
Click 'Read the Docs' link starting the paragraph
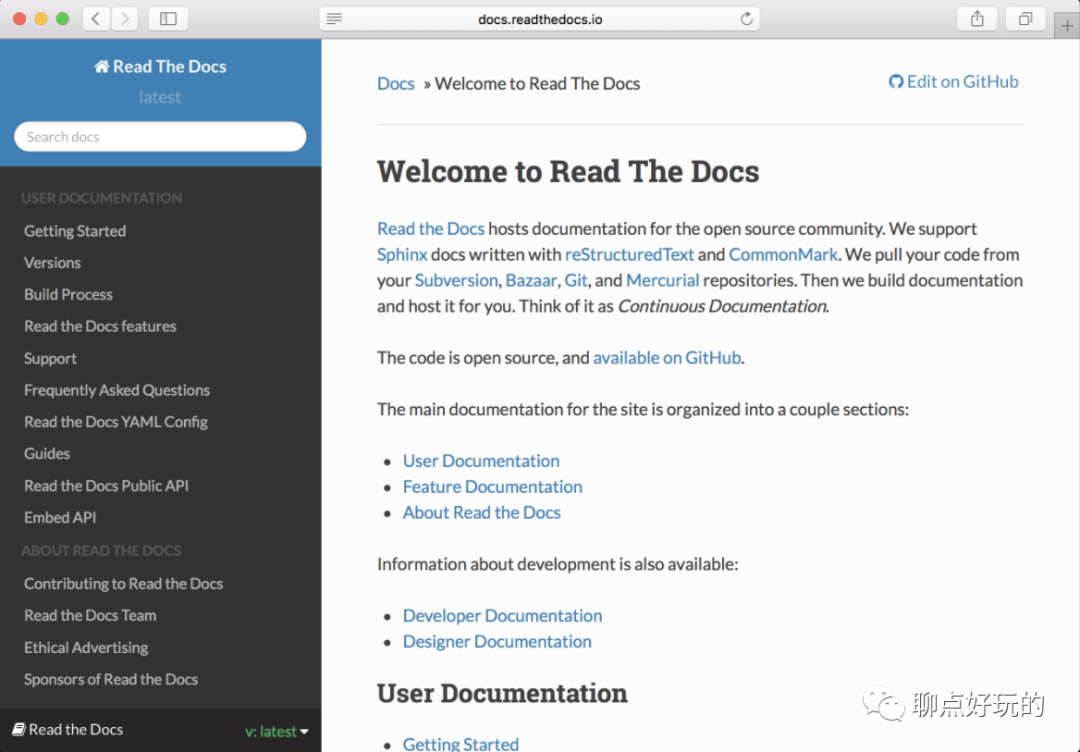(x=430, y=229)
